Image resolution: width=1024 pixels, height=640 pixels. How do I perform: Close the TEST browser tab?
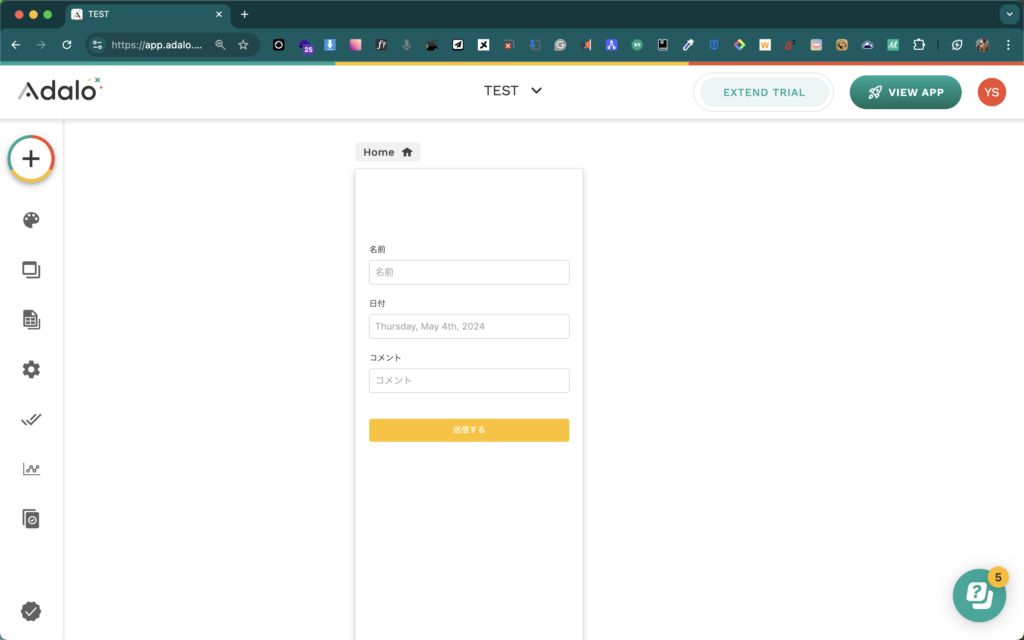(219, 14)
